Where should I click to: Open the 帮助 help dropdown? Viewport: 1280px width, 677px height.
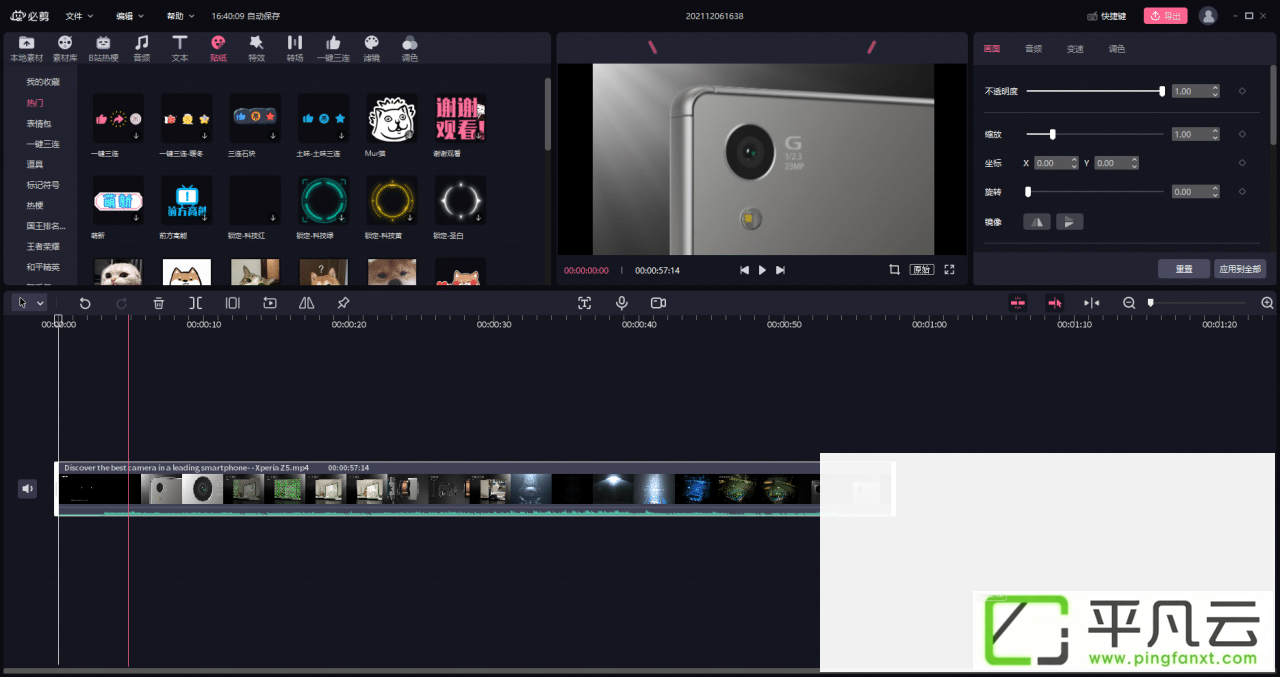point(180,16)
